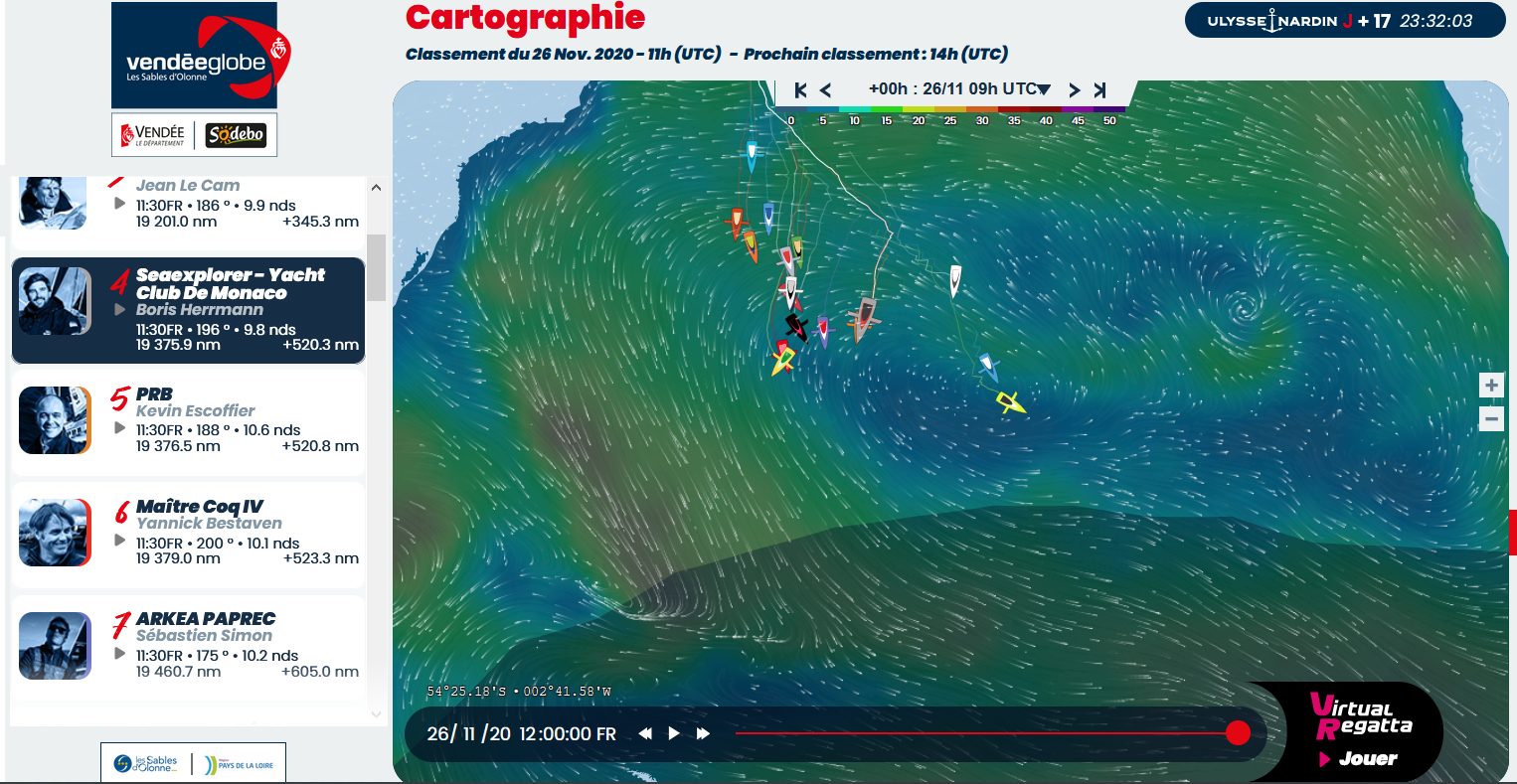Click the Jouer link on Virtual Regatta
1517x784 pixels.
coord(1358,758)
